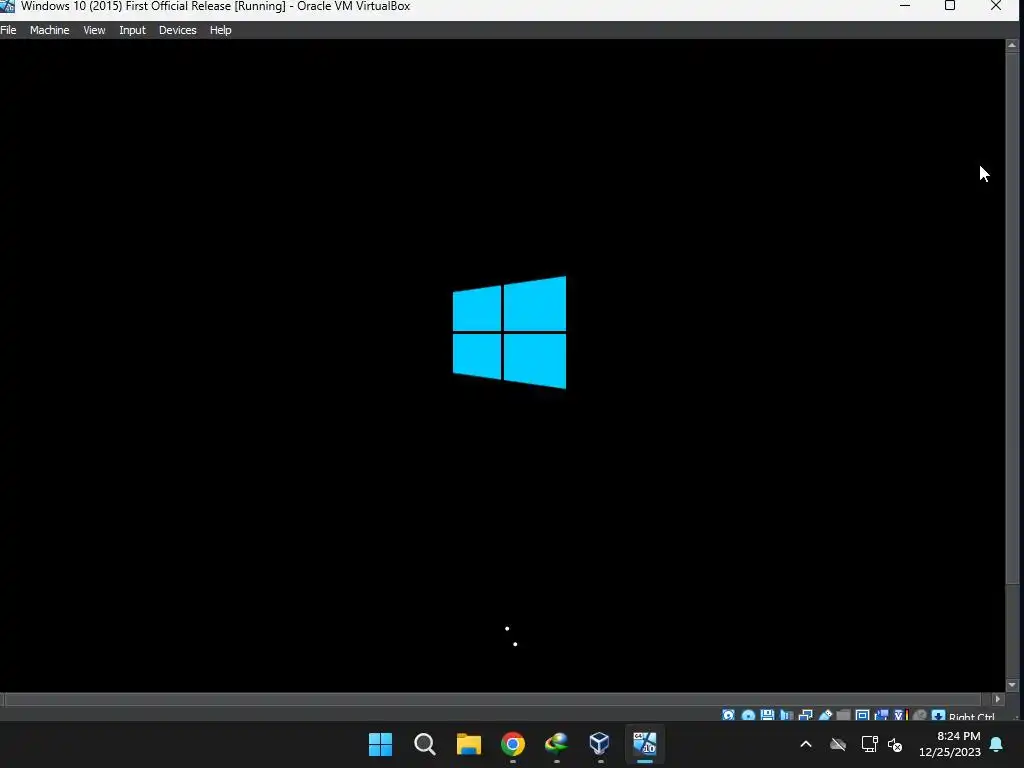Click the floppy disk status icon

(x=767, y=716)
